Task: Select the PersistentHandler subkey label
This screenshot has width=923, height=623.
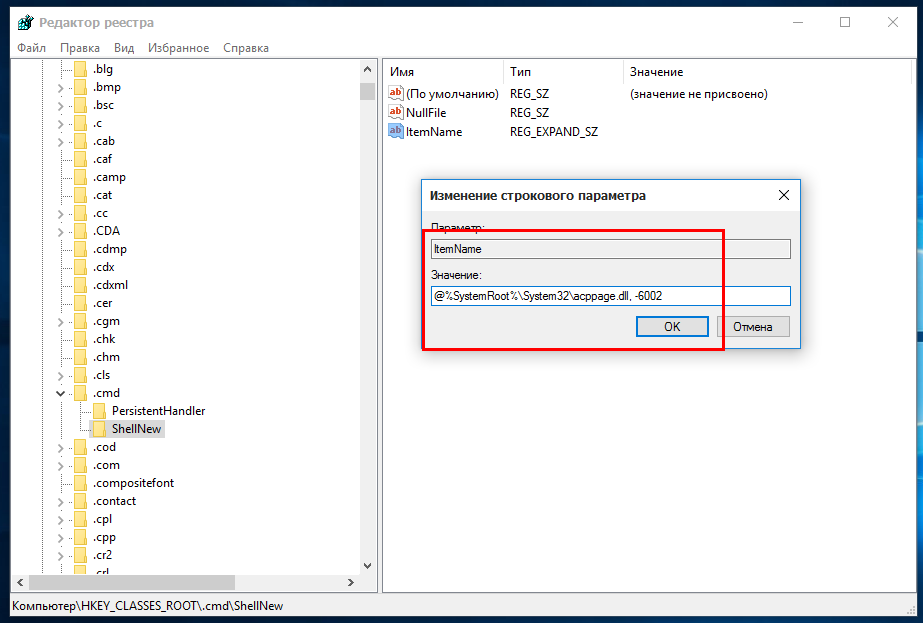Action: 158,411
